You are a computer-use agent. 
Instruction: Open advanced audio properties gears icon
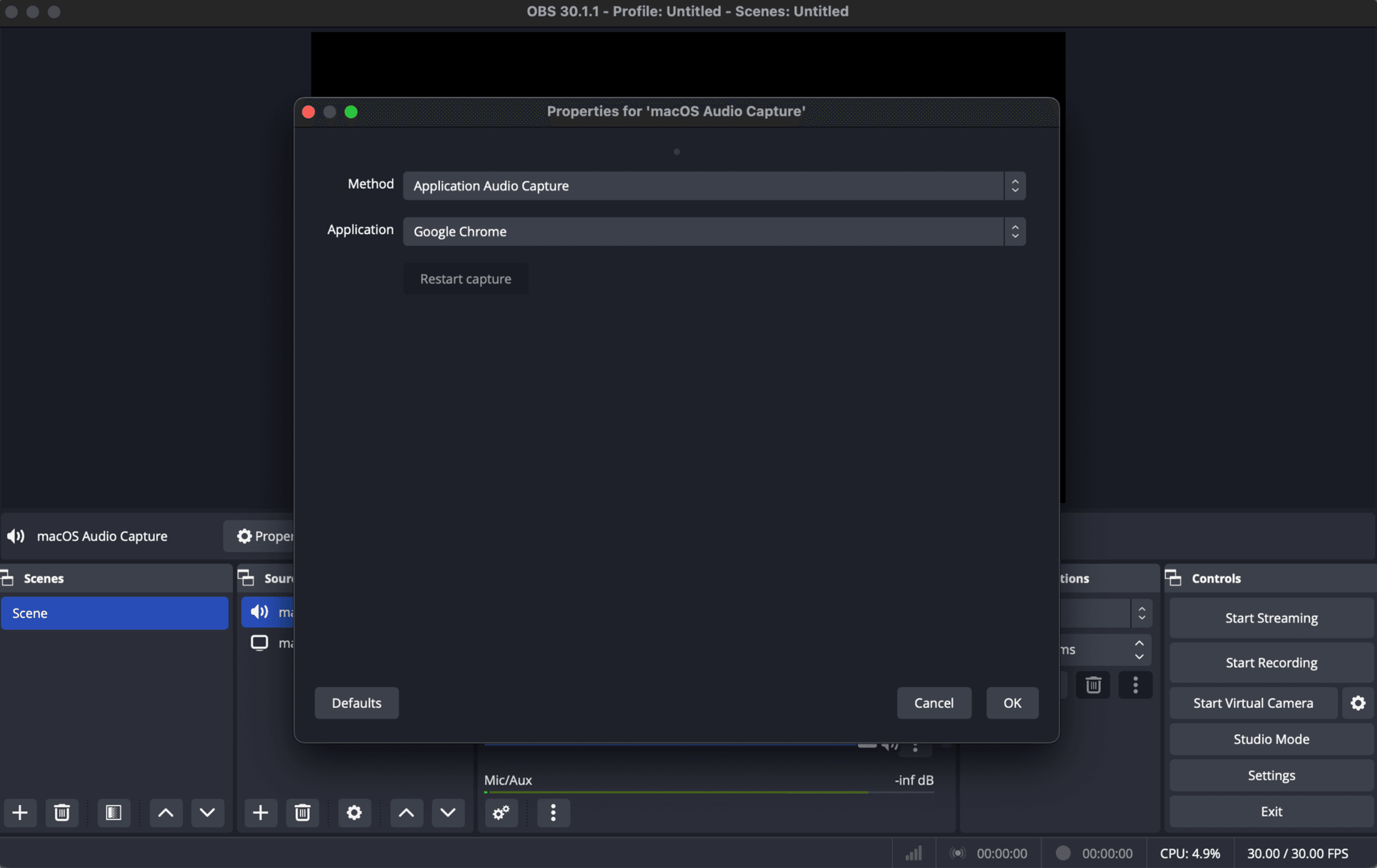(501, 812)
